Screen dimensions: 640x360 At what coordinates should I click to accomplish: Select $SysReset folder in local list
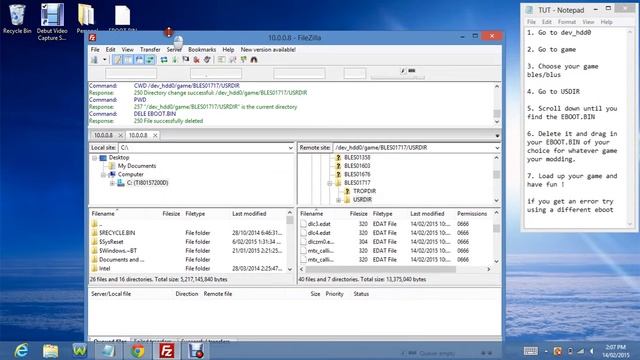(111, 242)
